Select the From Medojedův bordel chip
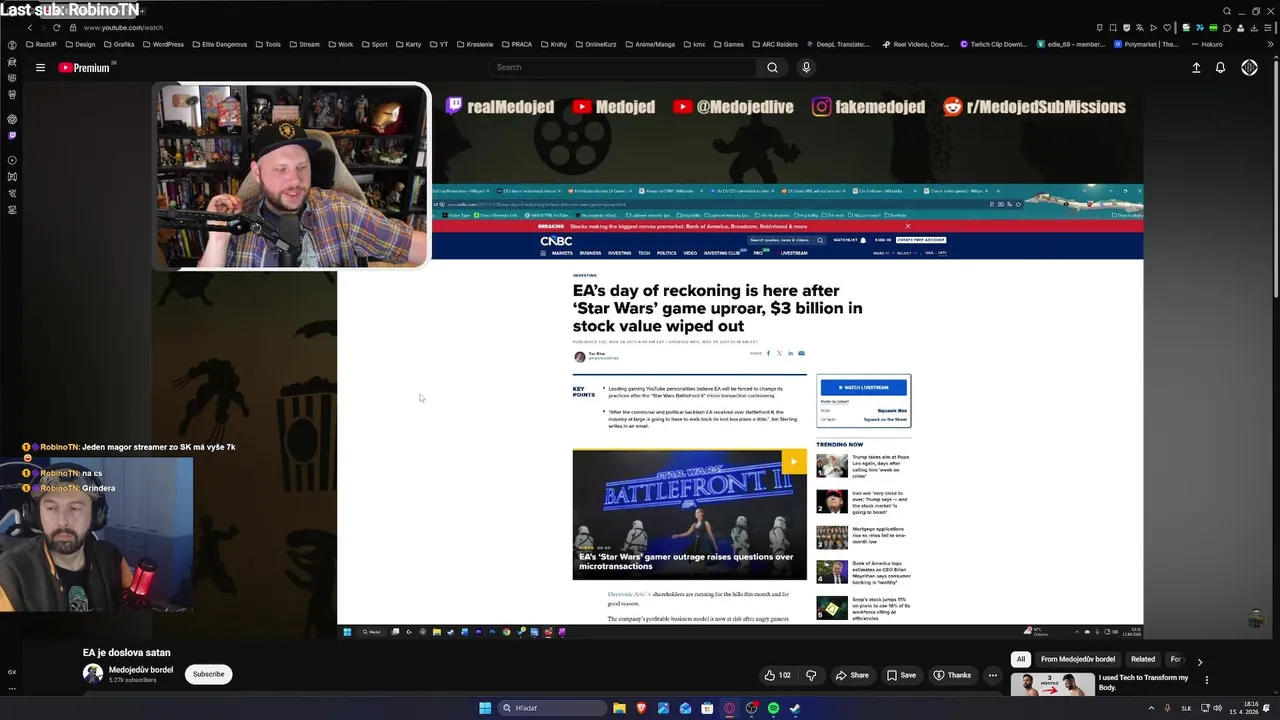Screen dimensions: 1280x720 click(1078, 659)
